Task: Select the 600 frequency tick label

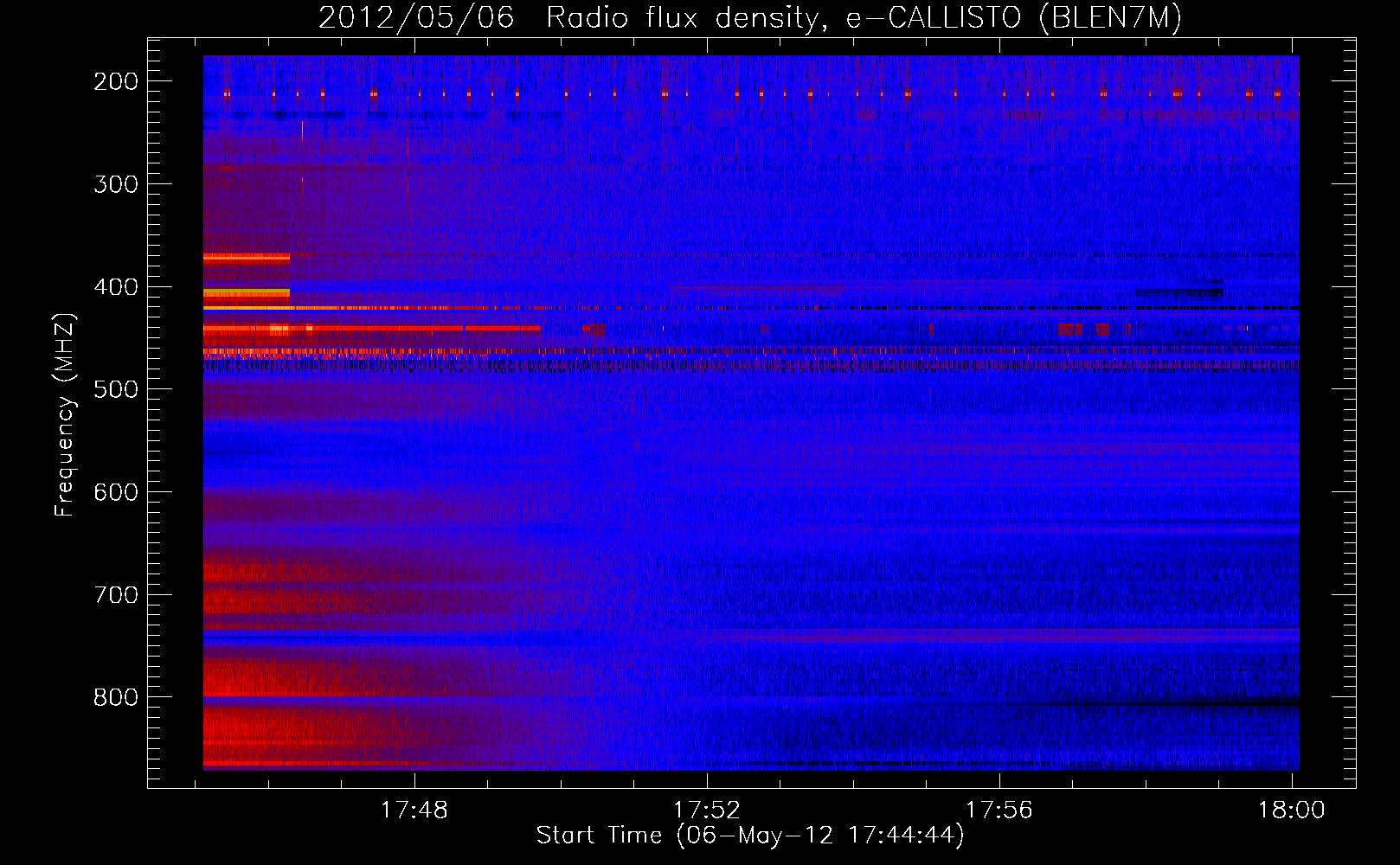Action: pyautogui.click(x=116, y=492)
